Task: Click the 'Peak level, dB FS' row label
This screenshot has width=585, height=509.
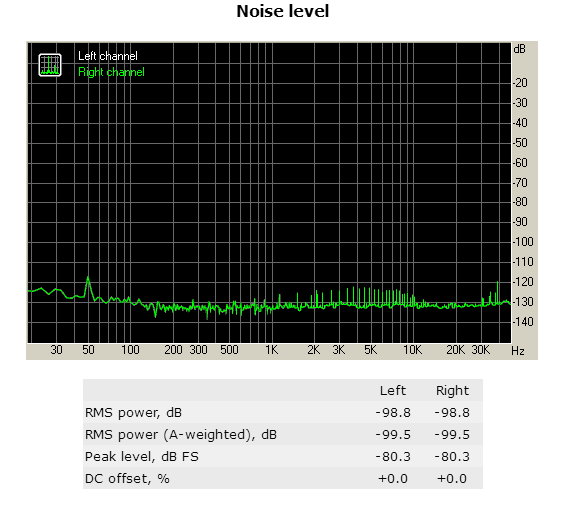Action: click(142, 457)
